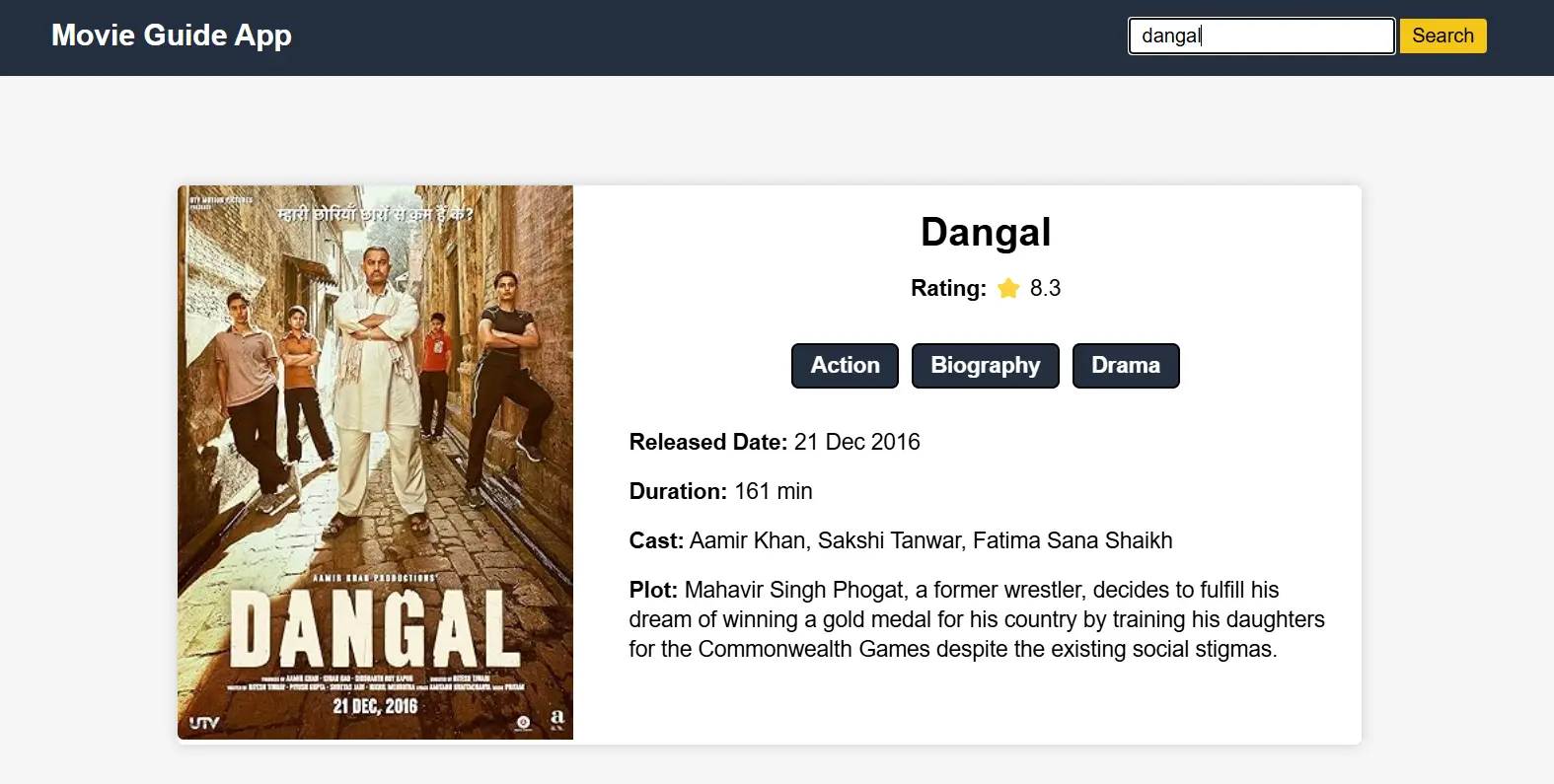Click the Duration 161 min text
1554x784 pixels.
tap(721, 491)
